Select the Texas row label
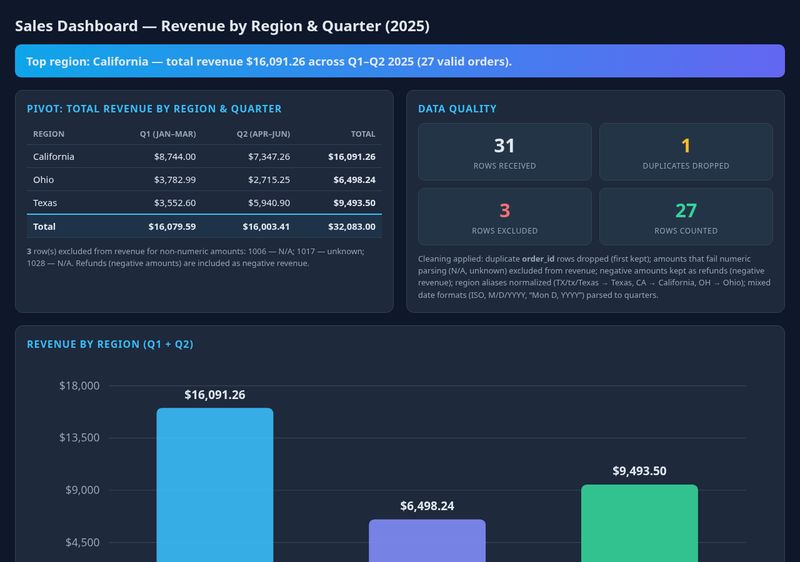This screenshot has height=562, width=800. click(x=45, y=202)
